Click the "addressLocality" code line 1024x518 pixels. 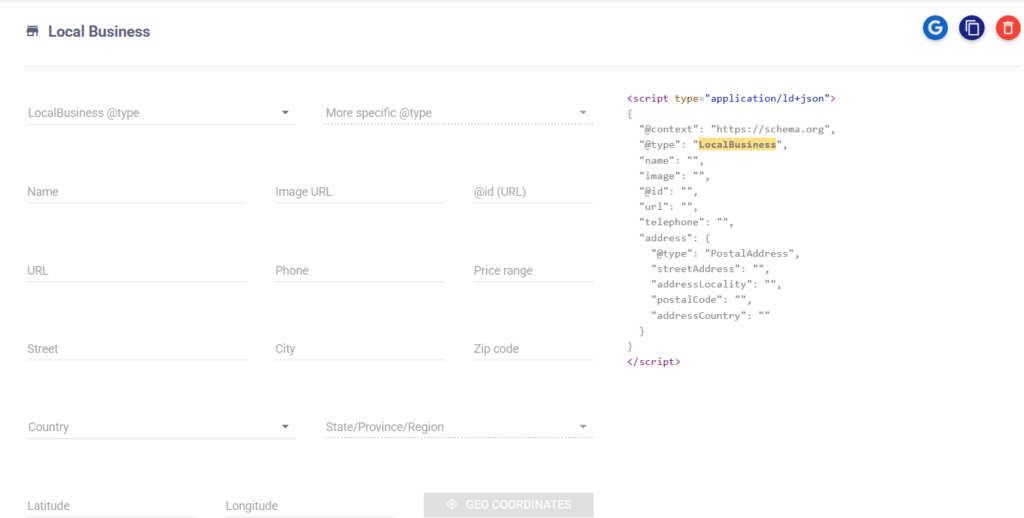click(716, 284)
